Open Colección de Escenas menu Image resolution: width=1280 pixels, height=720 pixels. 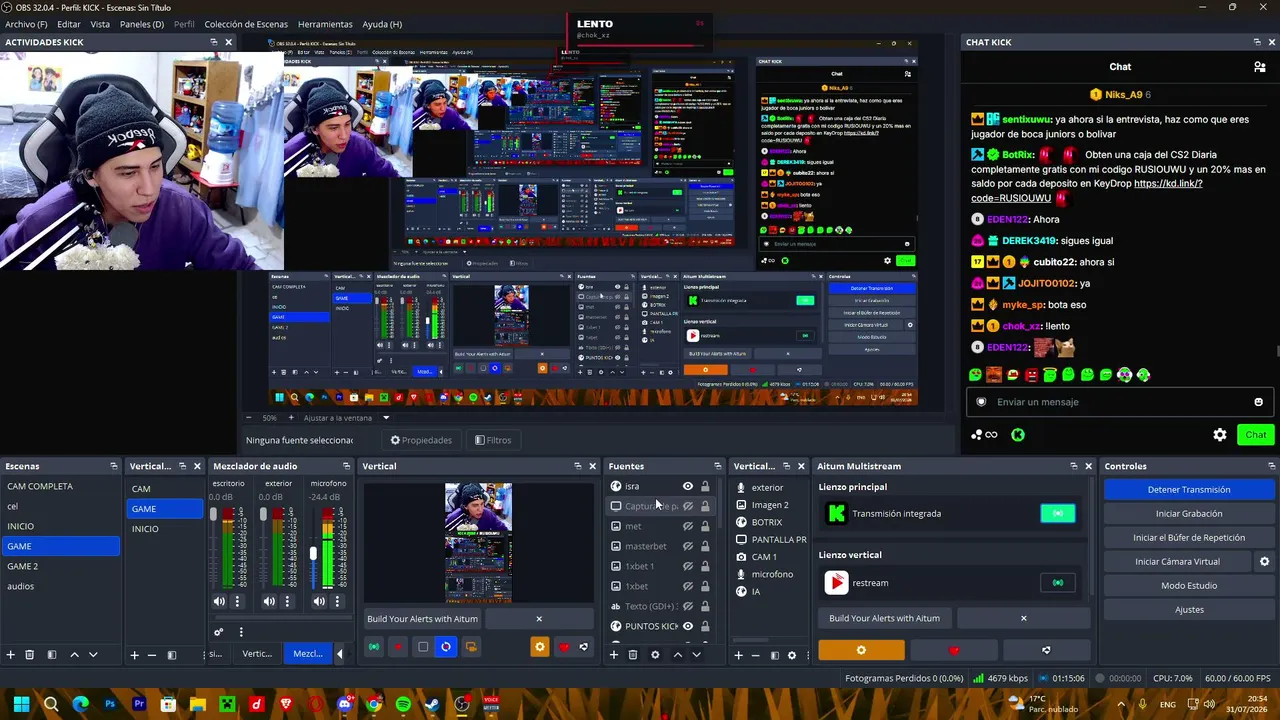(x=246, y=24)
